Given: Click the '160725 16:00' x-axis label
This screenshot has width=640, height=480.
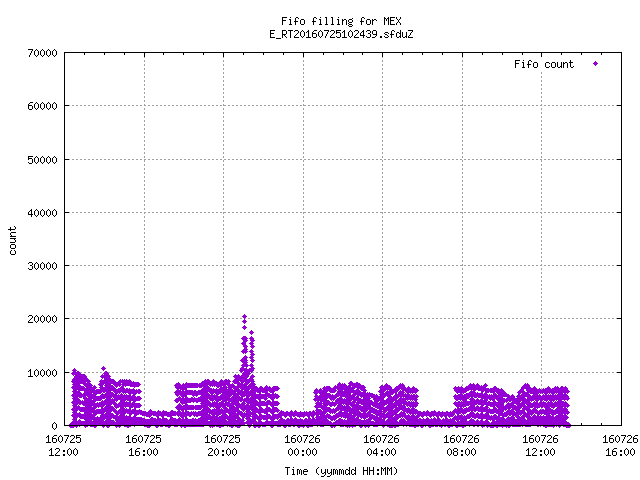Looking at the screenshot, I should [x=143, y=446].
